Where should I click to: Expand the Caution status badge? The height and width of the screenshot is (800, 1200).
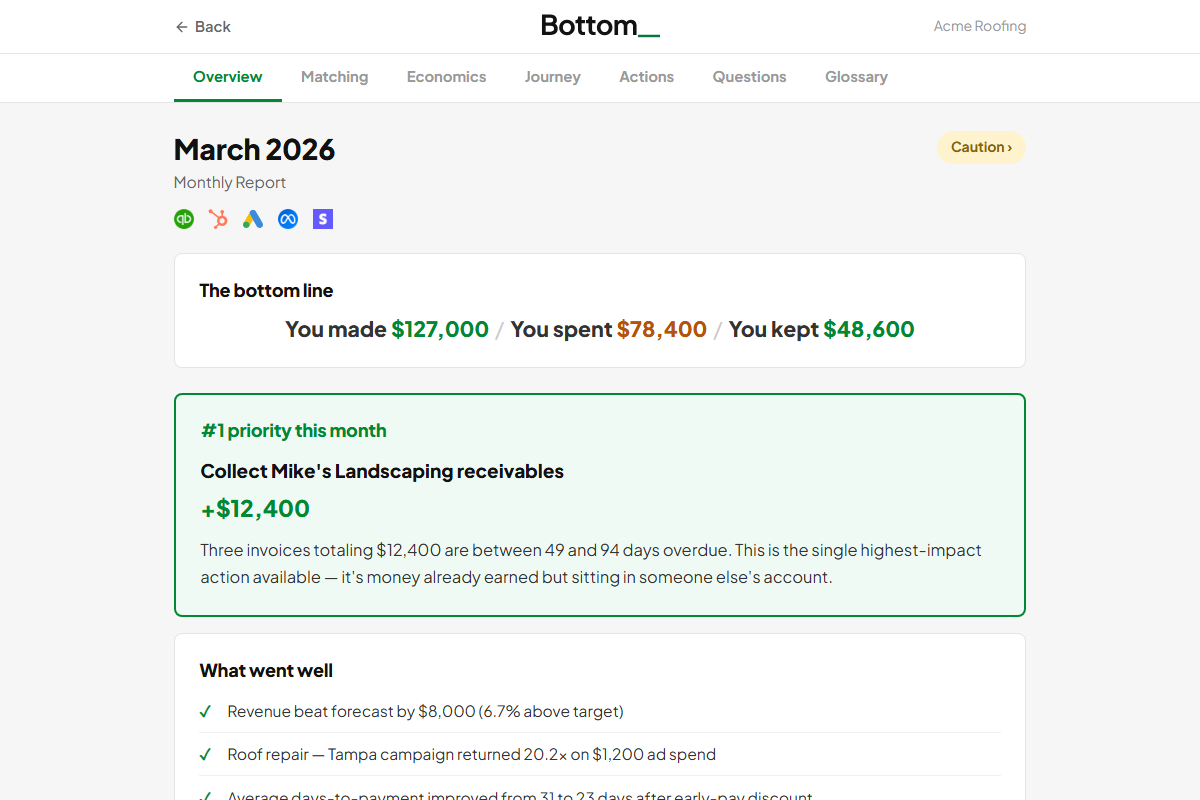(x=981, y=146)
